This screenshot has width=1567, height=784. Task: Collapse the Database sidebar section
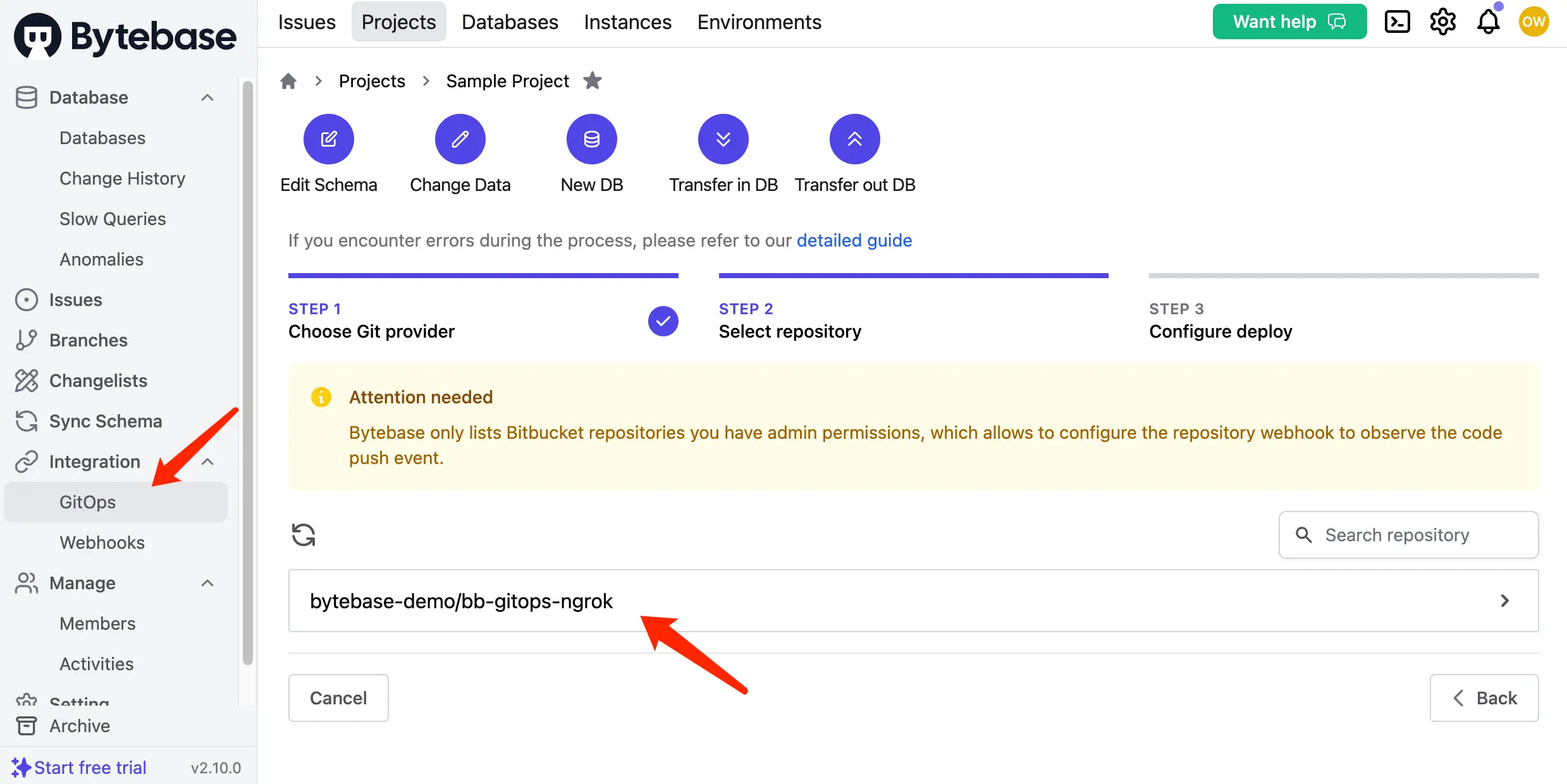[207, 97]
